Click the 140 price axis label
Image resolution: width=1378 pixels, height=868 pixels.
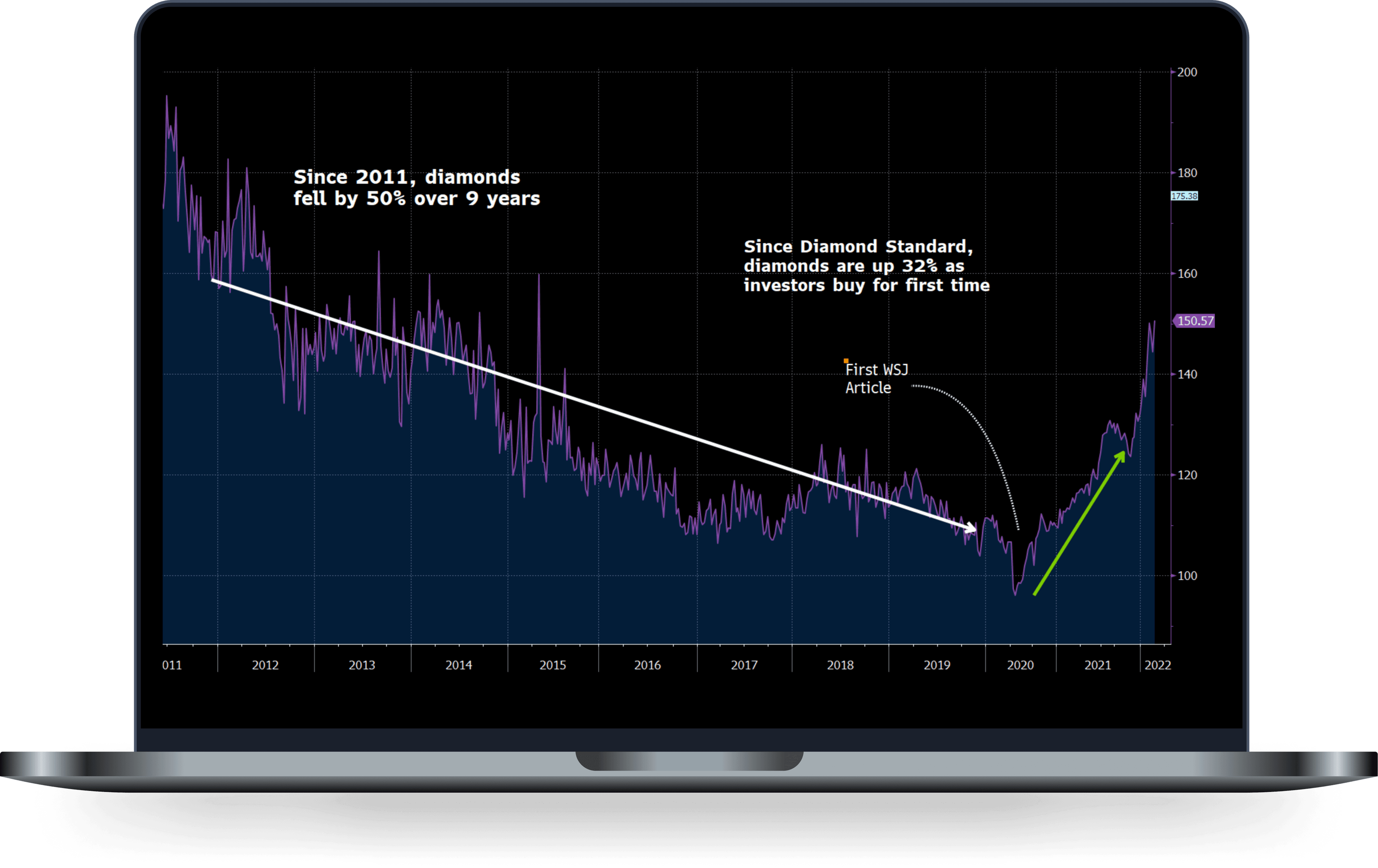1187,374
